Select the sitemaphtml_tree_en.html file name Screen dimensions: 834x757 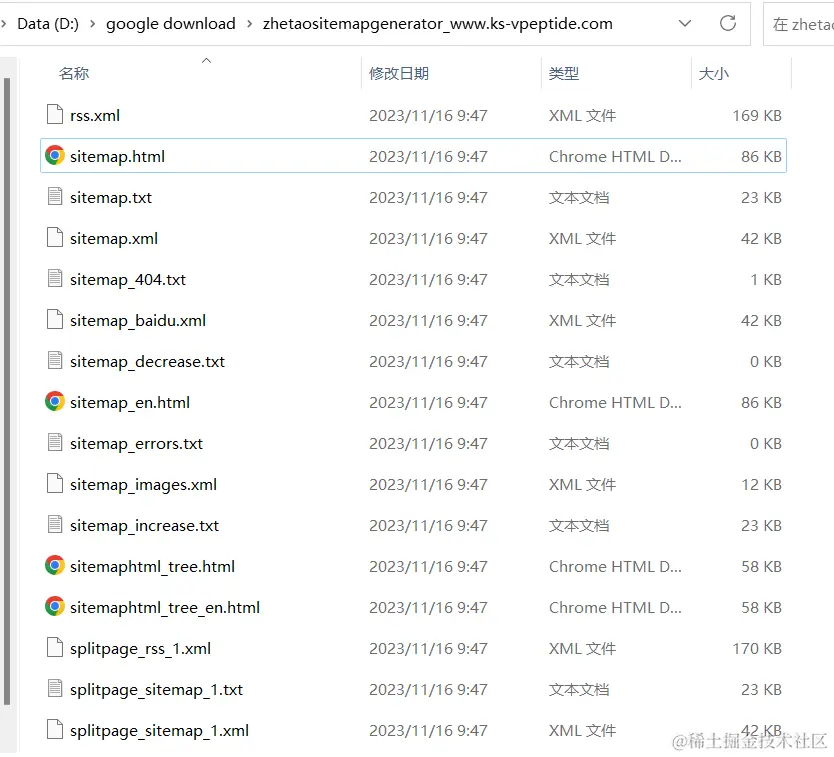point(165,607)
